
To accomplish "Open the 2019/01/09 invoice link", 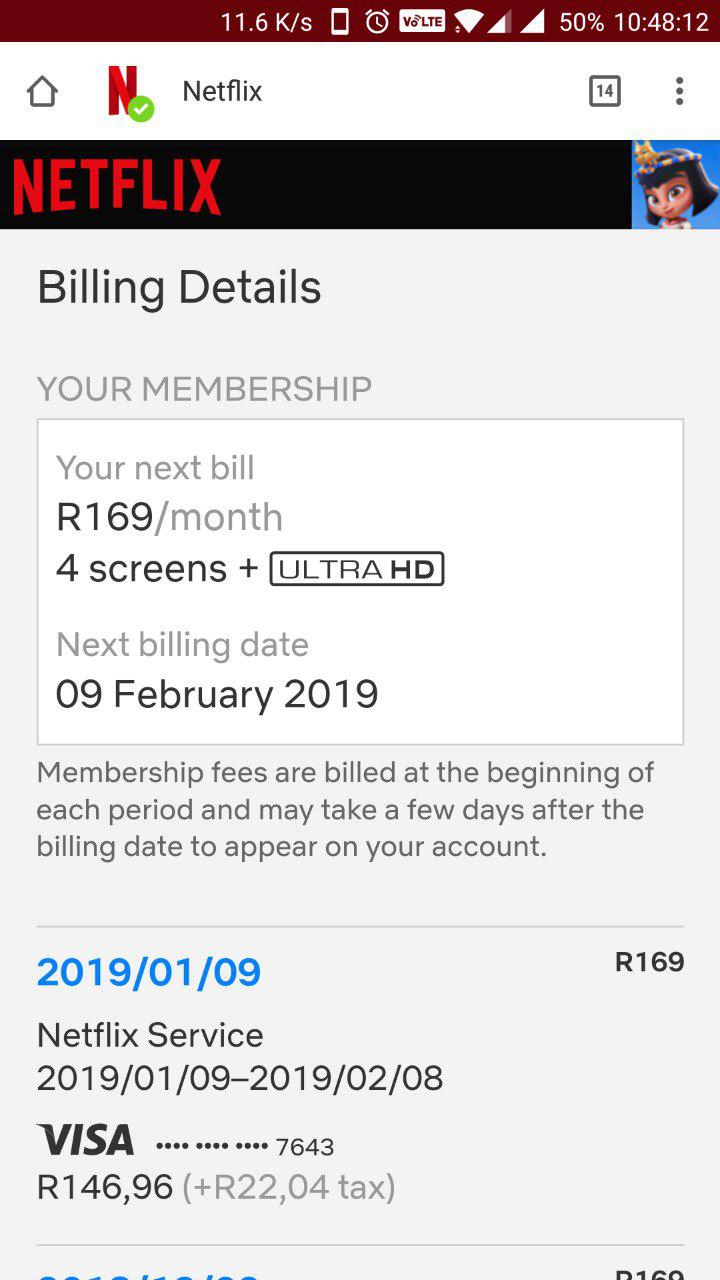I will tap(149, 972).
